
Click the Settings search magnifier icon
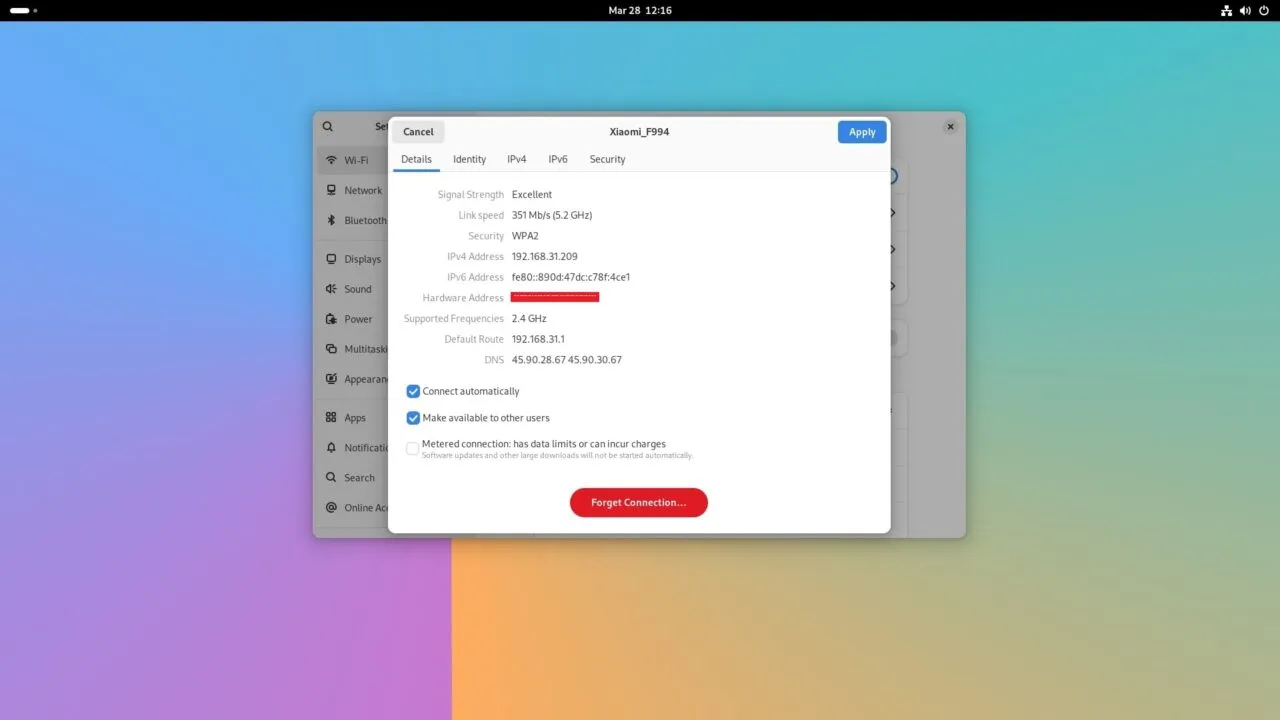click(x=328, y=127)
